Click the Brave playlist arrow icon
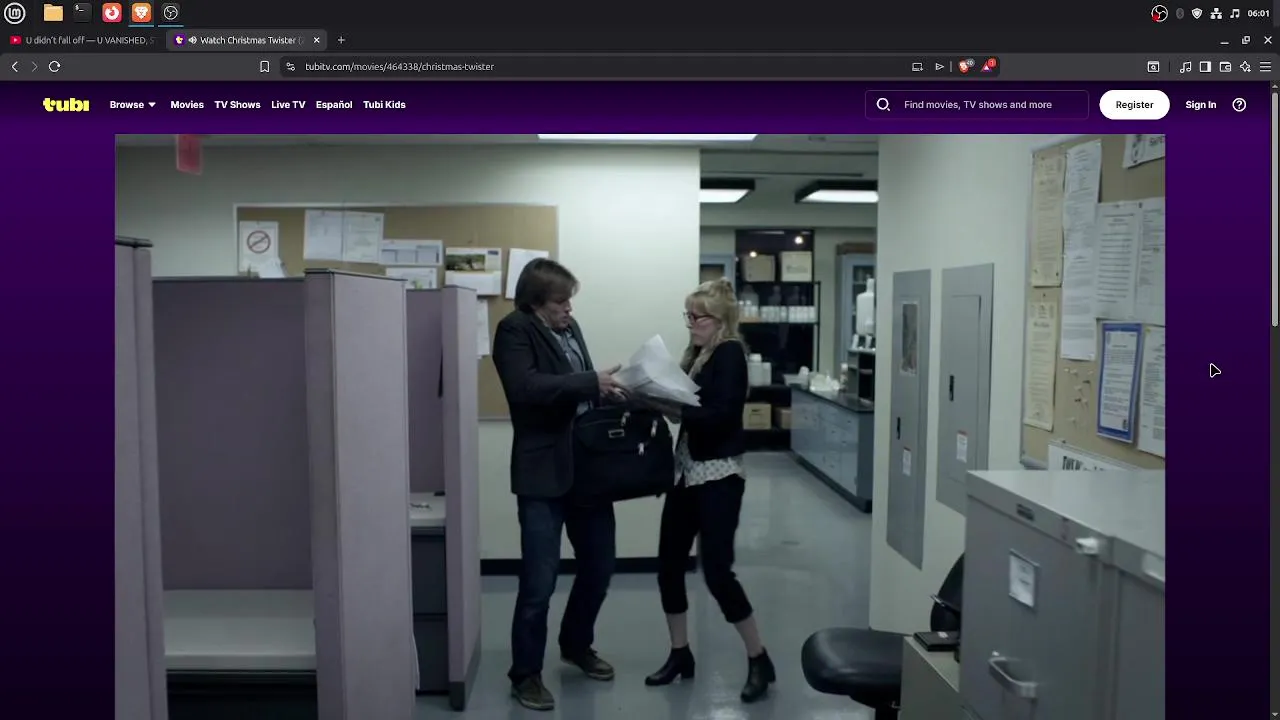Viewport: 1280px width, 720px height. 939,66
